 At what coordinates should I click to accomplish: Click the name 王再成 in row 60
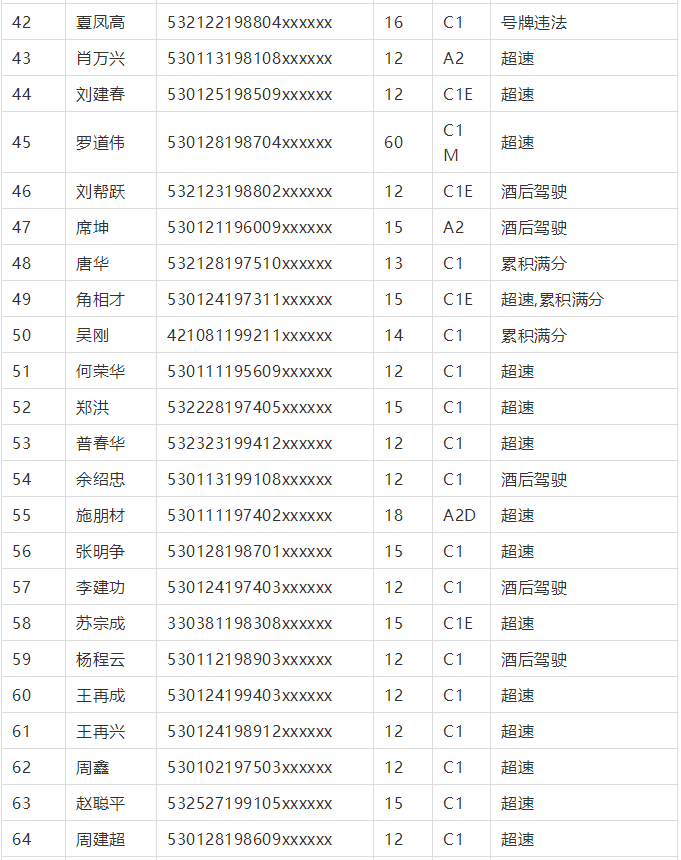click(x=100, y=695)
